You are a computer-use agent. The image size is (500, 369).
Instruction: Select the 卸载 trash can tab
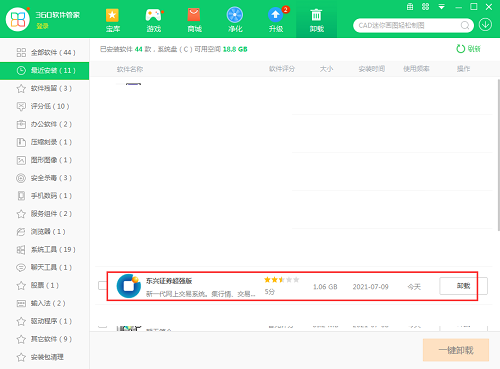click(x=316, y=20)
